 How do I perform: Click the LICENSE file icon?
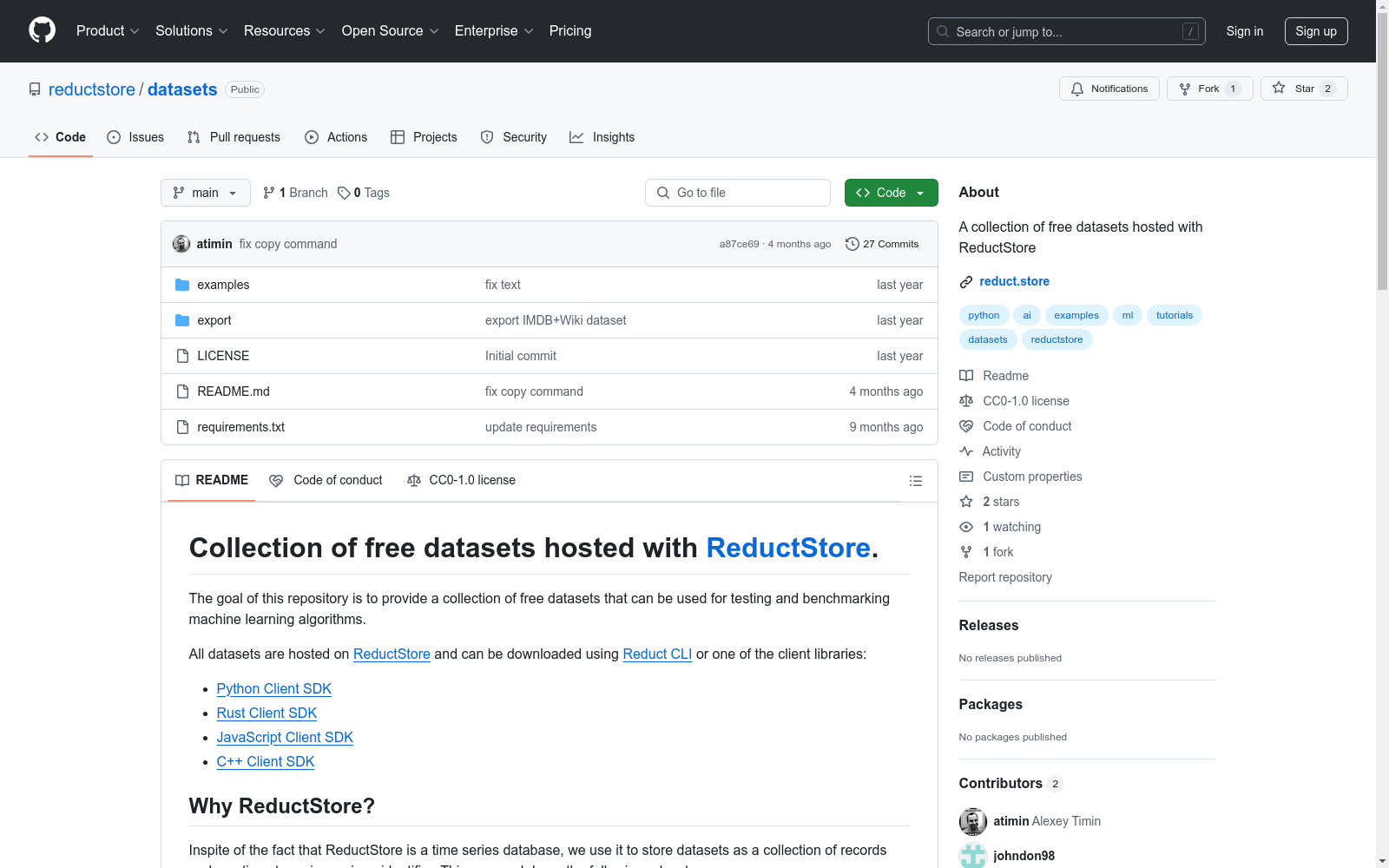[x=182, y=356]
